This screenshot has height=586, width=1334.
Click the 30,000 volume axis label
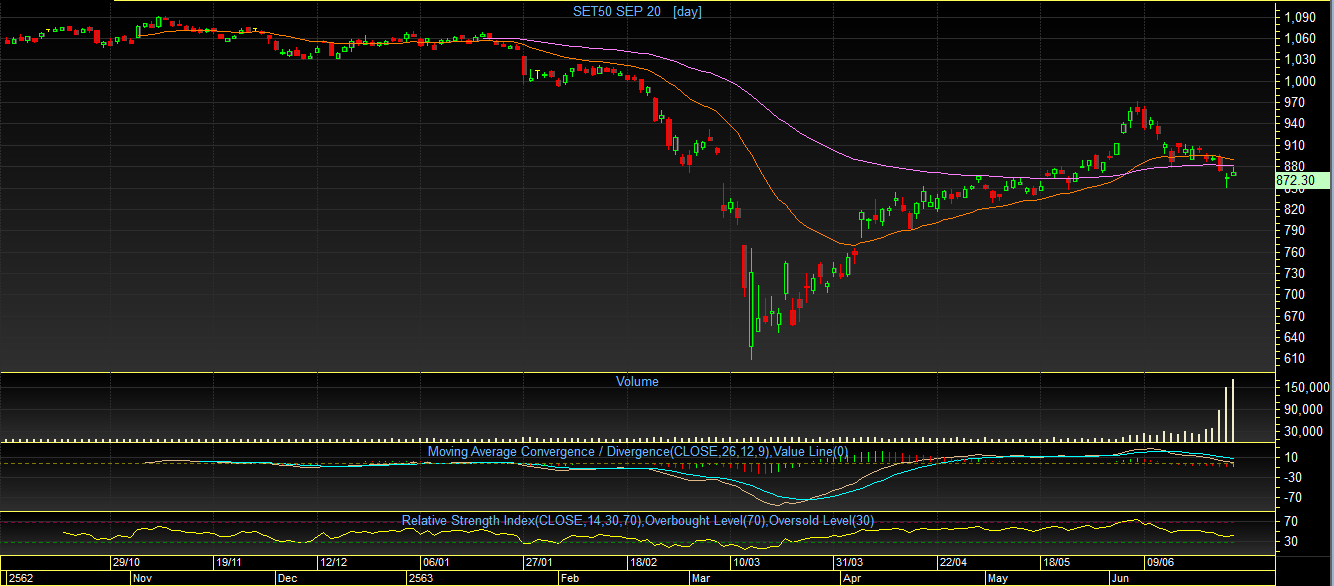pos(1304,431)
